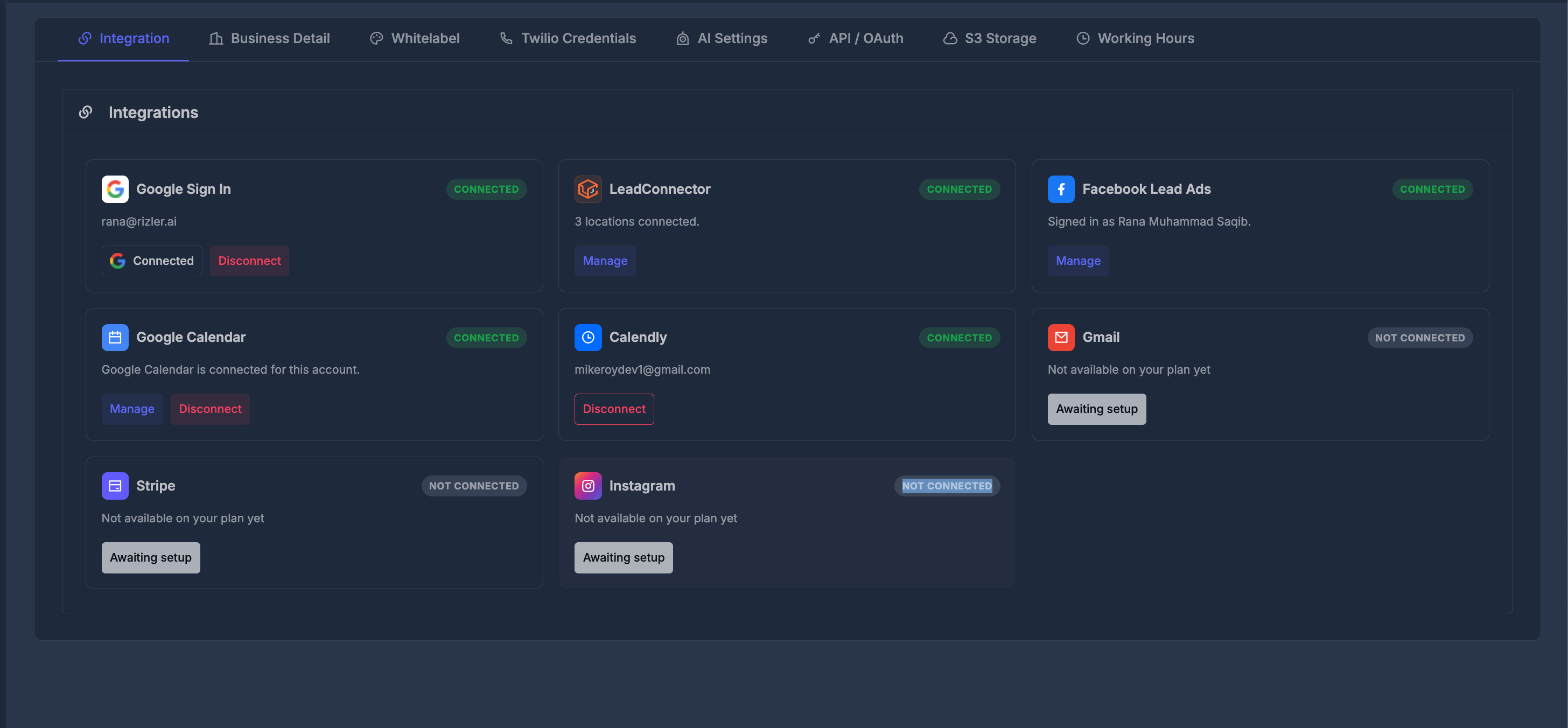This screenshot has width=1568, height=728.
Task: Click the Gmail envelope icon
Action: point(1061,337)
